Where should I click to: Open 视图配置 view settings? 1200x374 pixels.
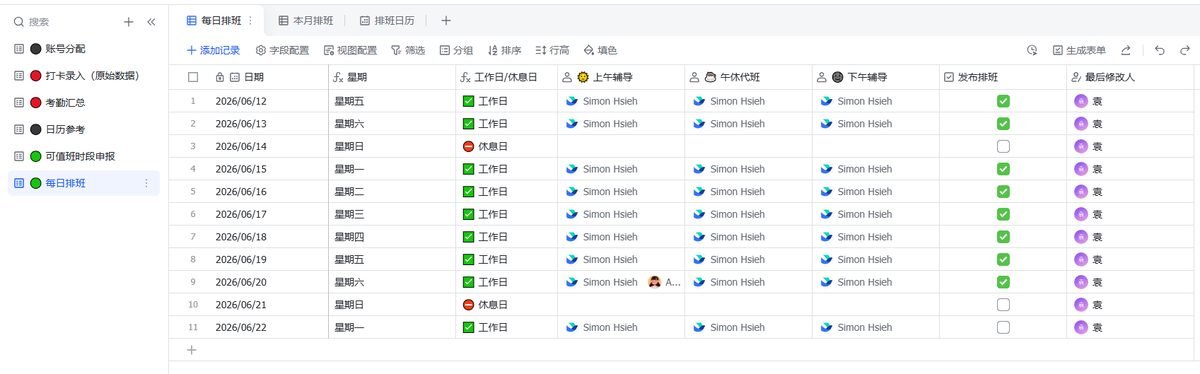coord(350,50)
